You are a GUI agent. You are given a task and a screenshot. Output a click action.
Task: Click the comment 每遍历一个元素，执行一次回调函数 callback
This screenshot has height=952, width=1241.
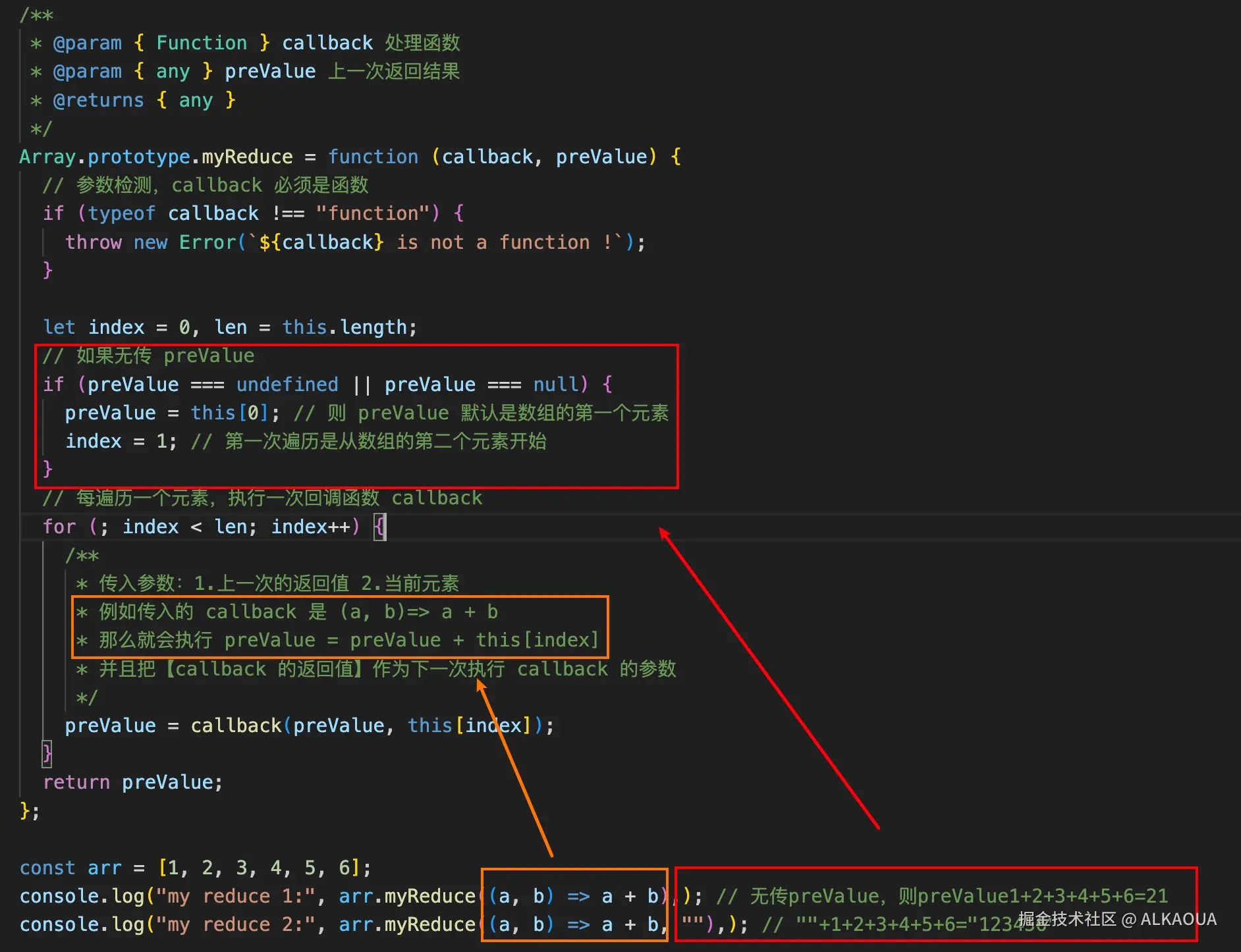pos(263,498)
